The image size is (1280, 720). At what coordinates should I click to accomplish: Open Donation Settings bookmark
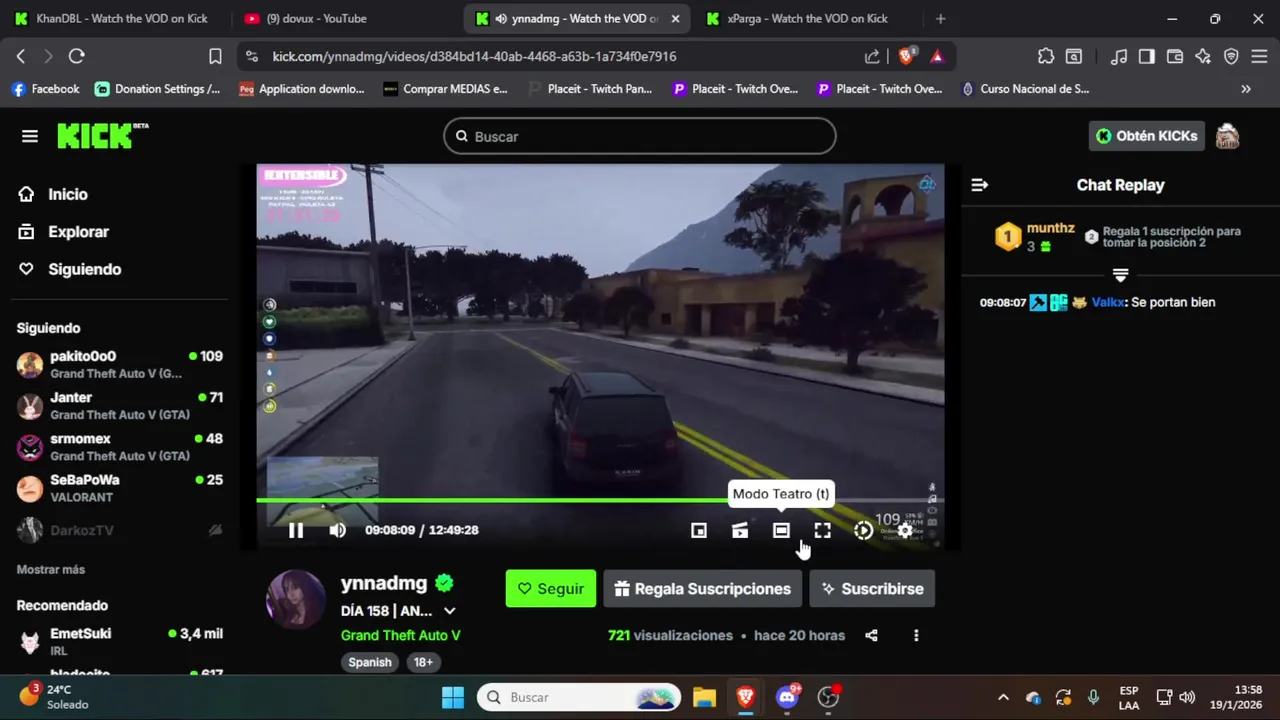click(x=157, y=89)
